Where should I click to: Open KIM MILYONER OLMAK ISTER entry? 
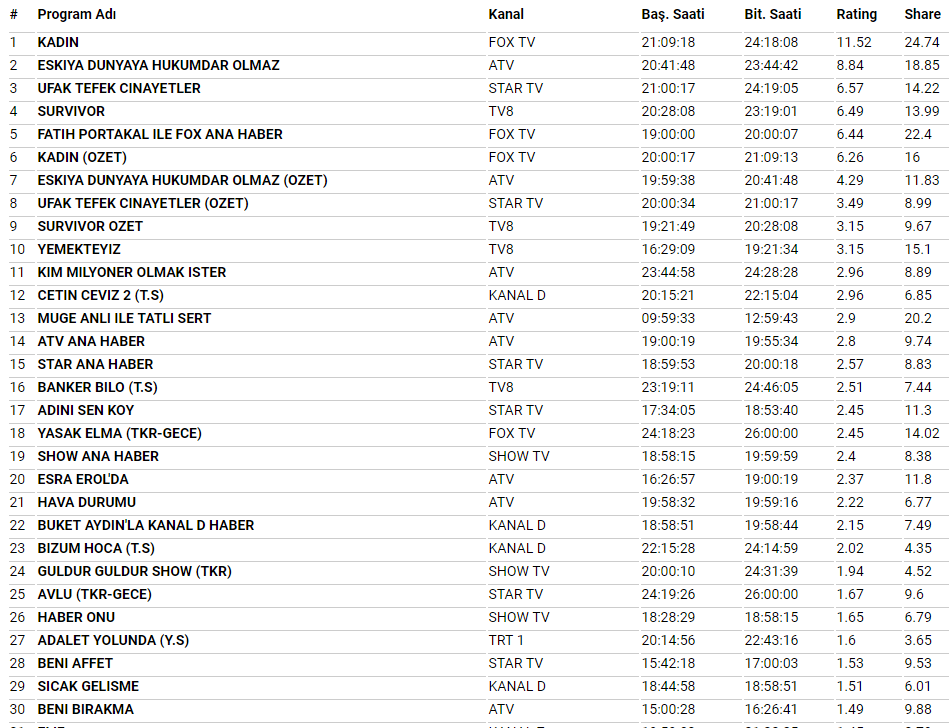pos(132,272)
